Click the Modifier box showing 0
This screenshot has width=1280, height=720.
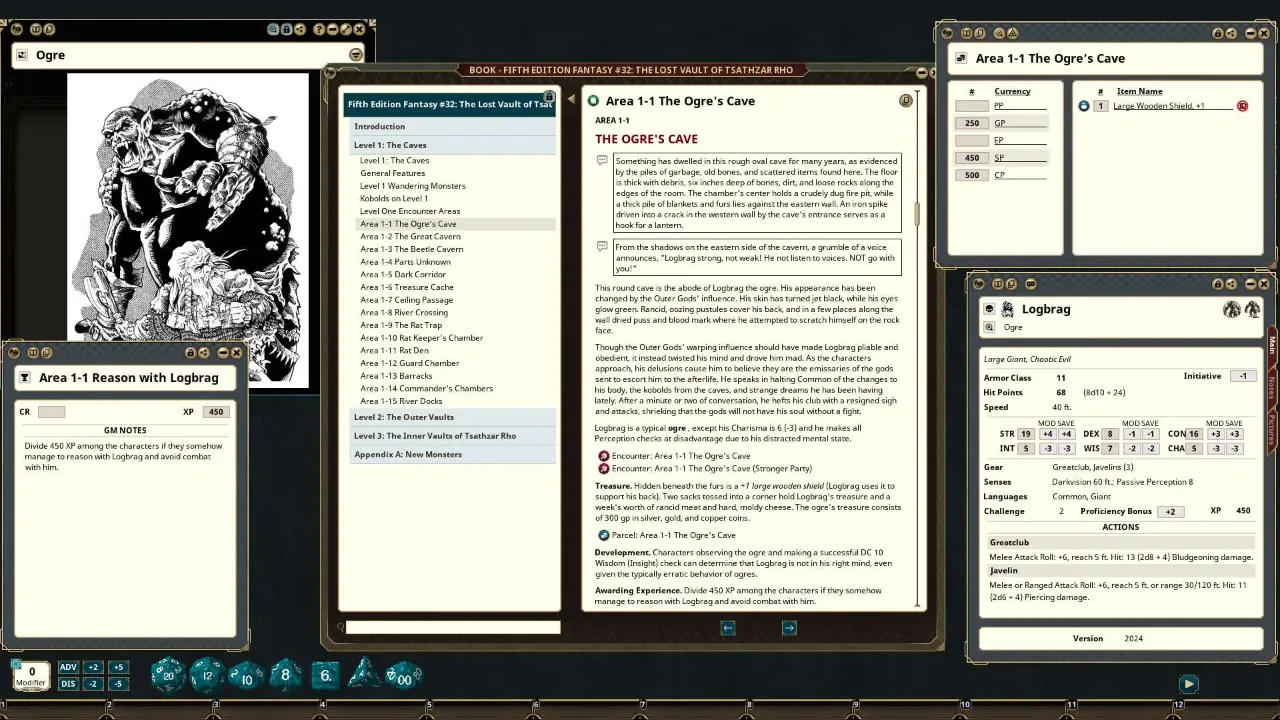(31, 676)
